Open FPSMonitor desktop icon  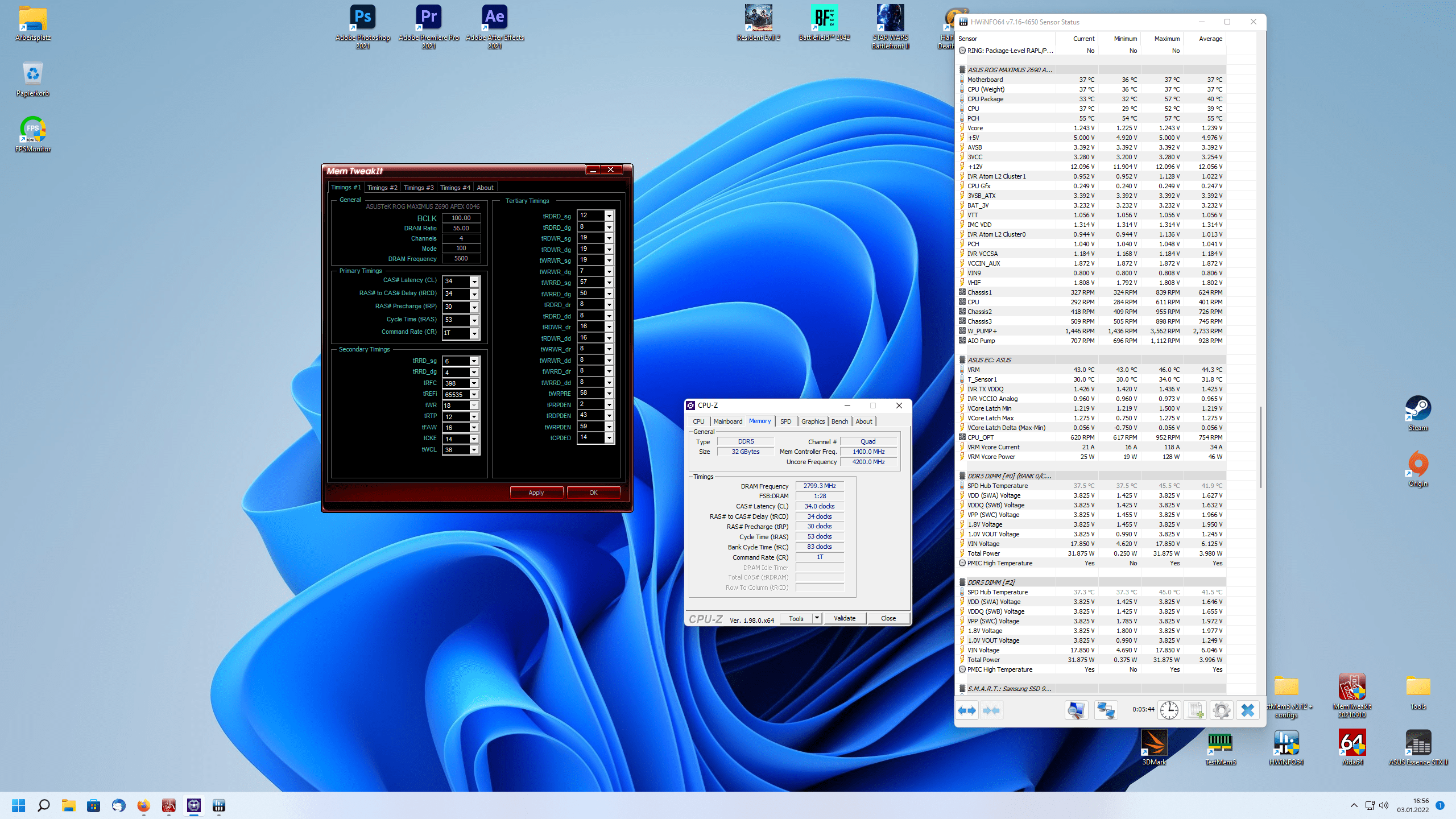click(33, 134)
